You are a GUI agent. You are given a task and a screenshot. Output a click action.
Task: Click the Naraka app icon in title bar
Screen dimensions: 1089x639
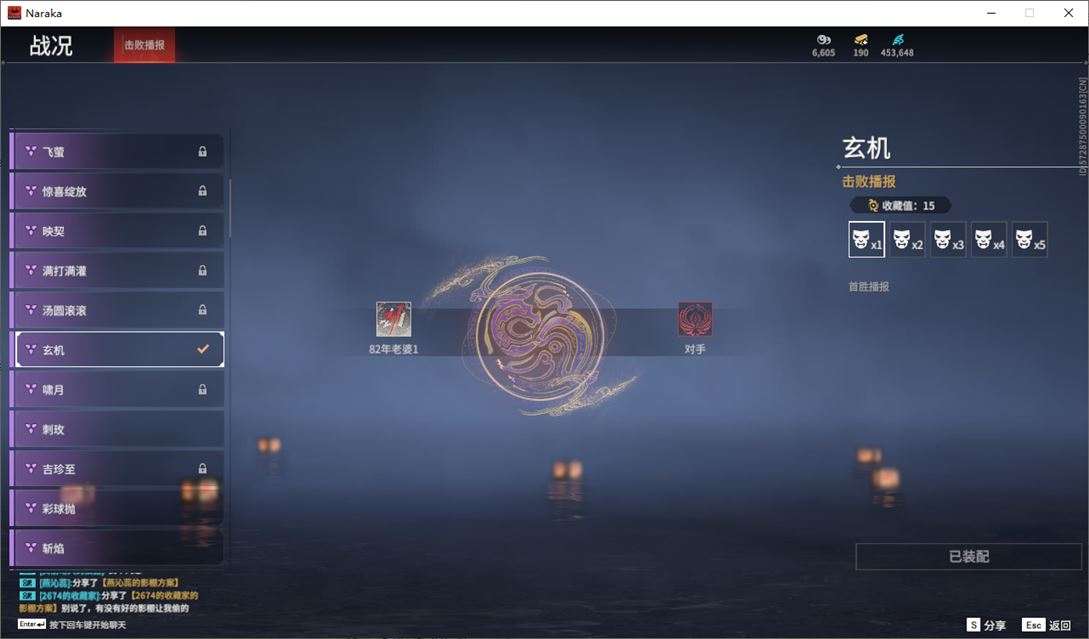point(14,13)
